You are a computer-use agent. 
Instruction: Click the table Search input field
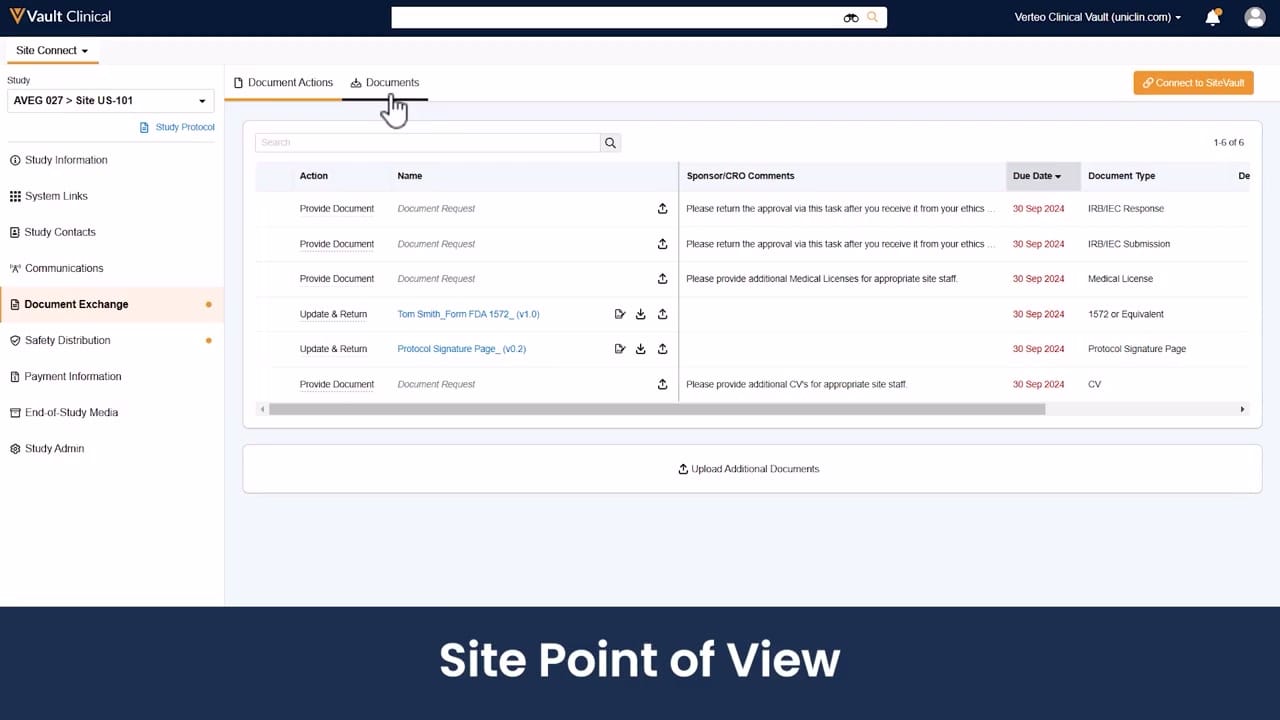[x=427, y=143]
